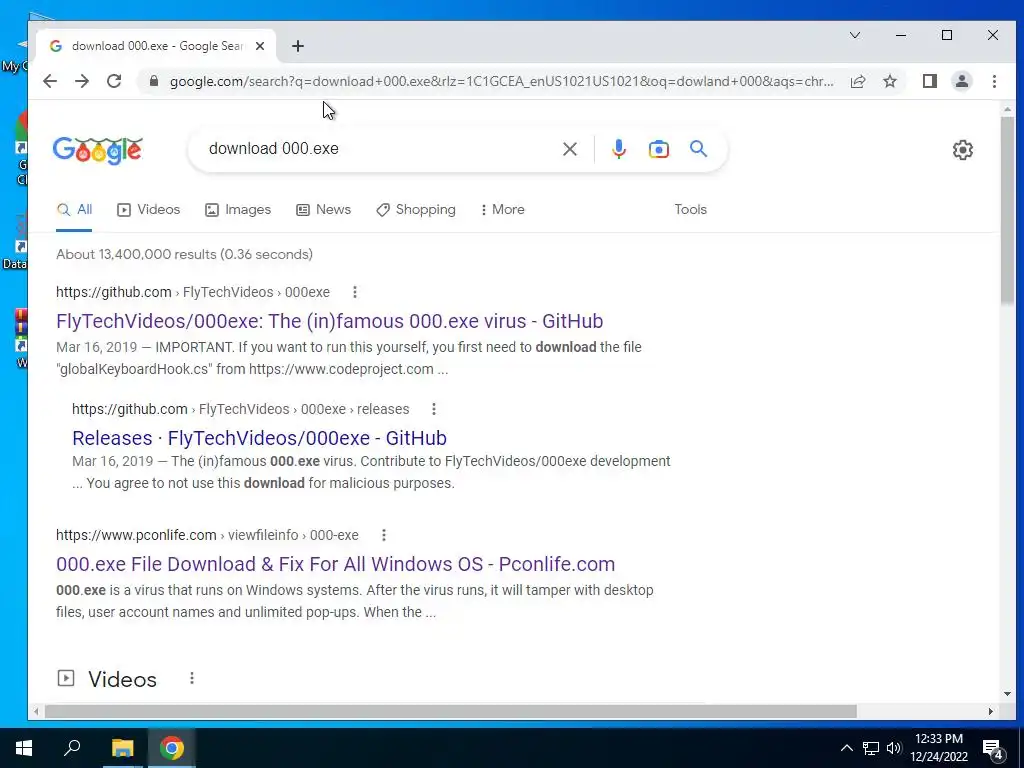Open the tab search chevron
1024x768 pixels.
[854, 35]
